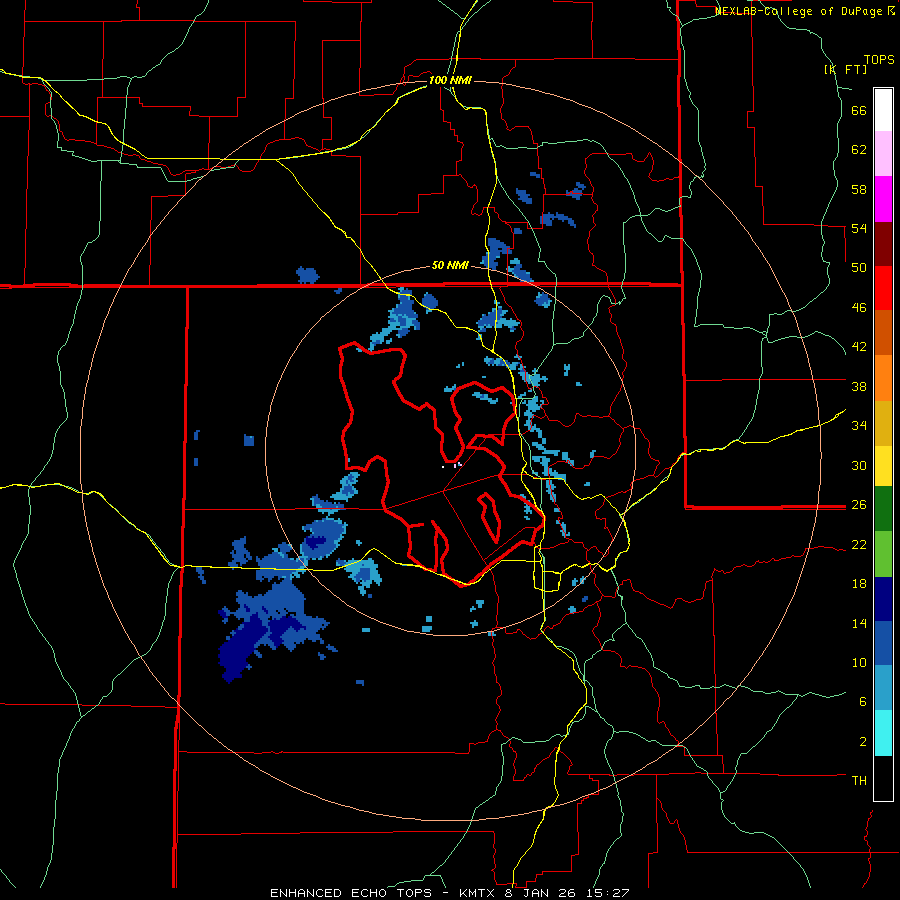
Task: Click the '[K FT]' units label
Action: (x=845, y=69)
